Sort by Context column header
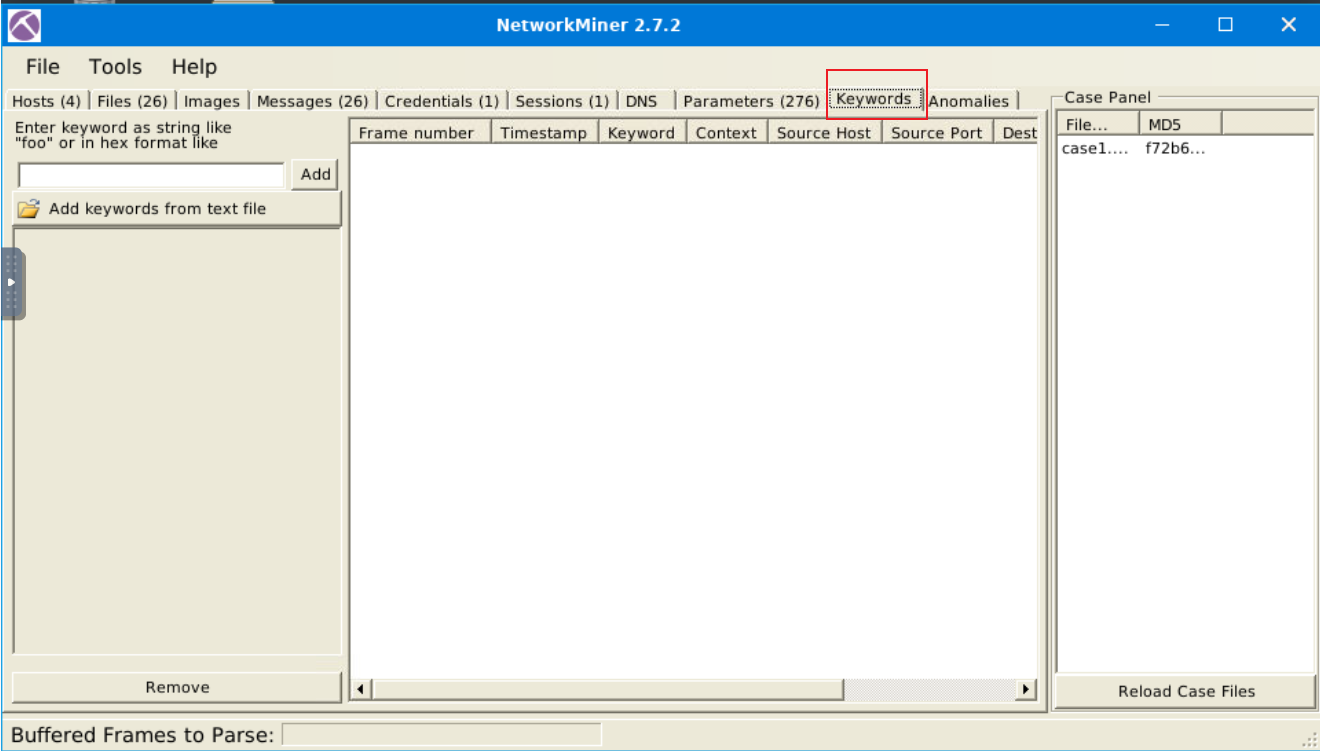The width and height of the screenshot is (1320, 751). pos(727,133)
